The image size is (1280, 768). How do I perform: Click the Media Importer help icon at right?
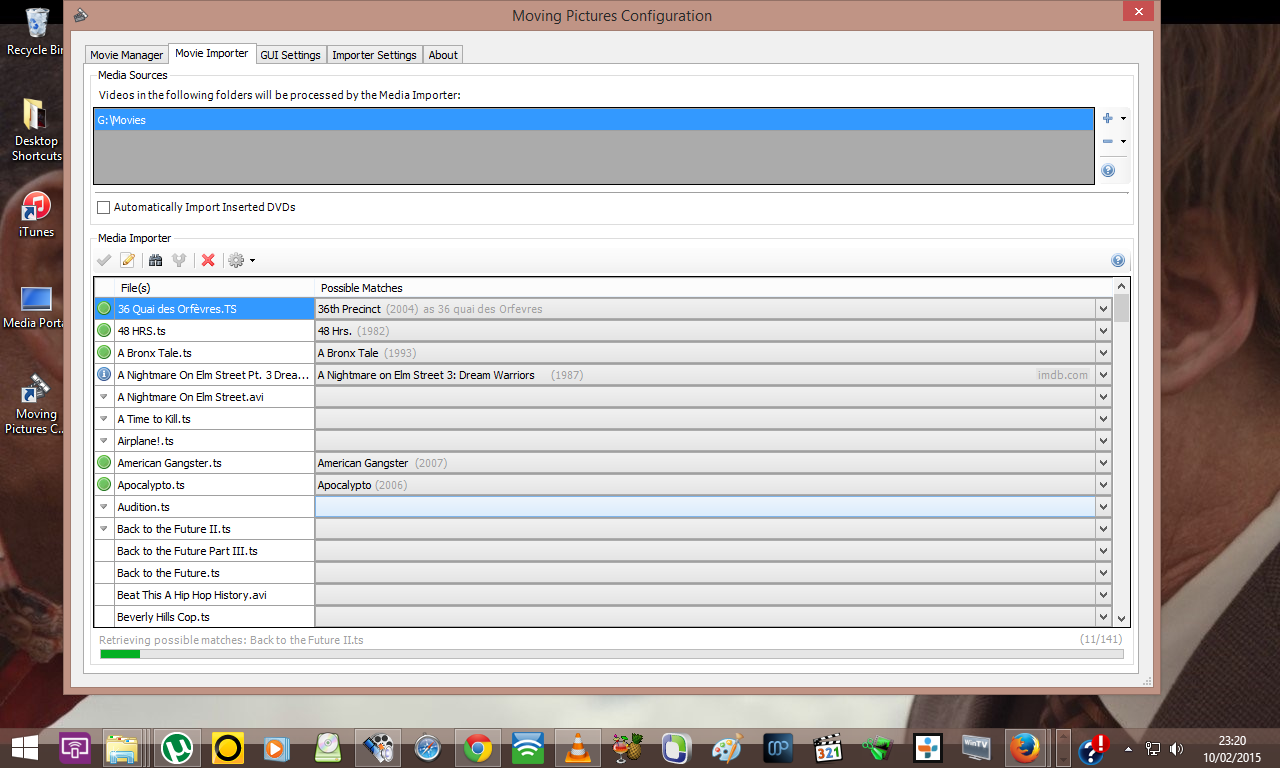coord(1118,261)
